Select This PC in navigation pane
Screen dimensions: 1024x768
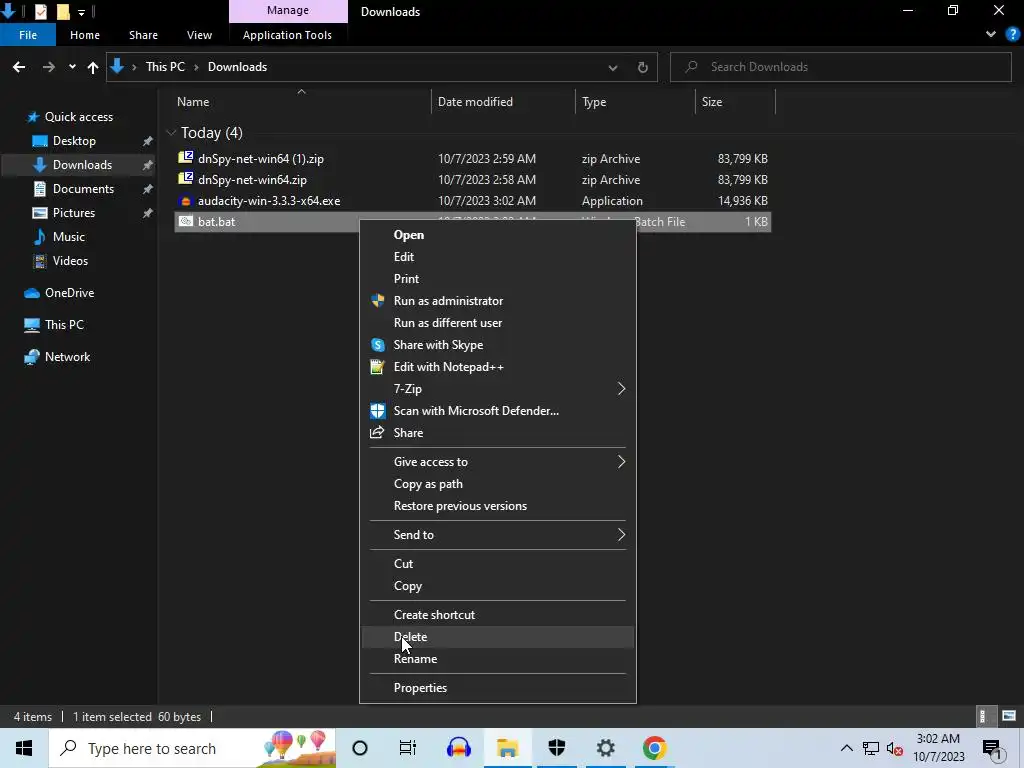pyautogui.click(x=64, y=325)
